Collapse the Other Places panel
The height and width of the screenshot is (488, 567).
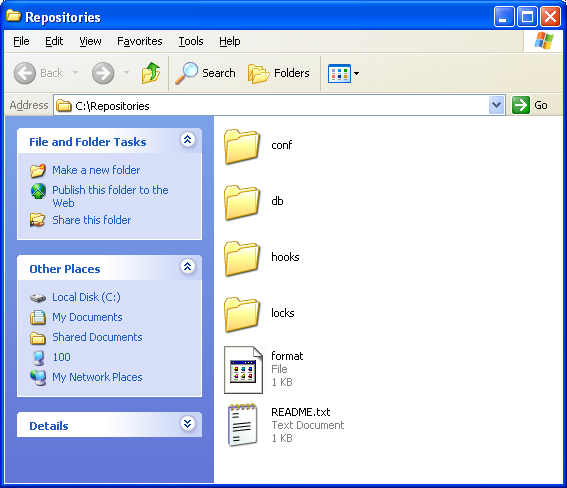(x=187, y=267)
